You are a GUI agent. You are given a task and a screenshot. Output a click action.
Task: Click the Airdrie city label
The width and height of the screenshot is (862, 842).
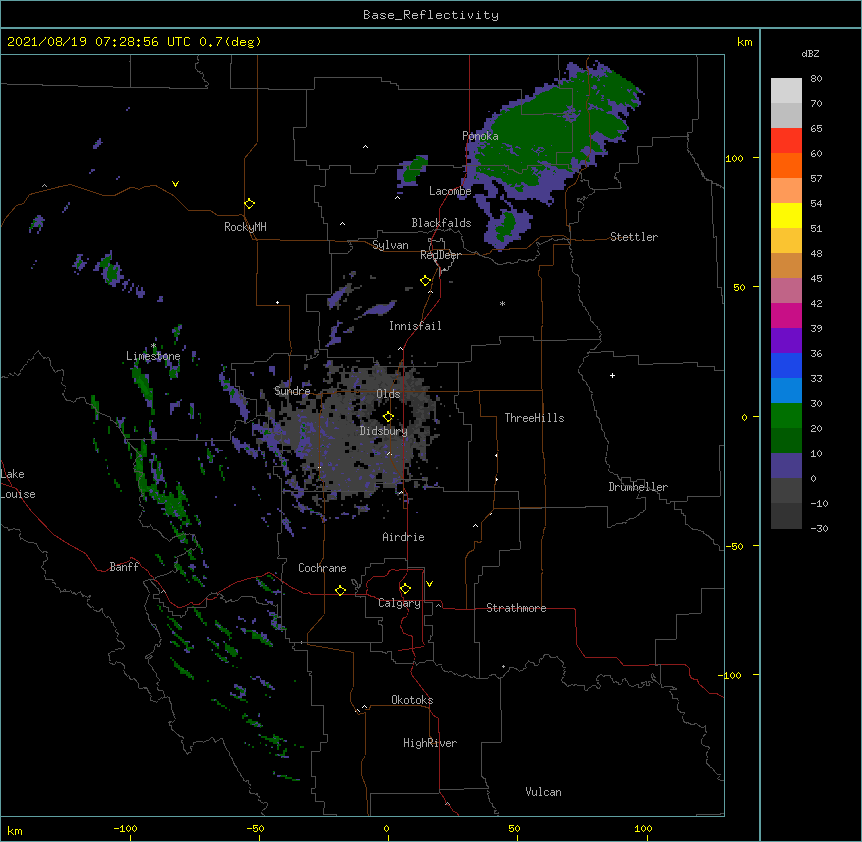coord(404,537)
